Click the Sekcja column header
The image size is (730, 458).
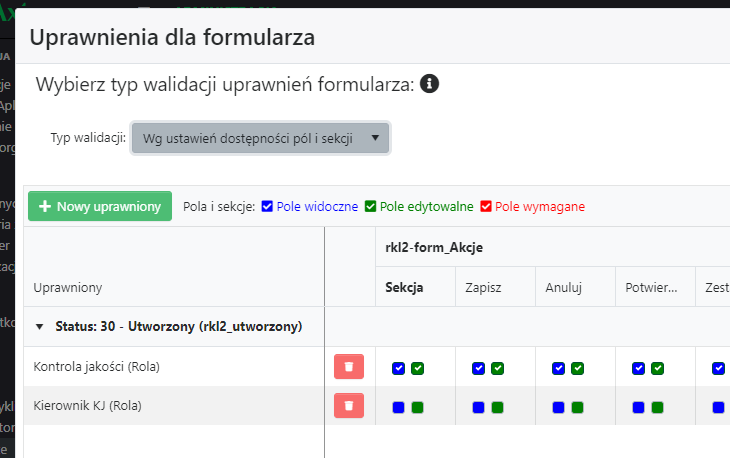pos(405,287)
